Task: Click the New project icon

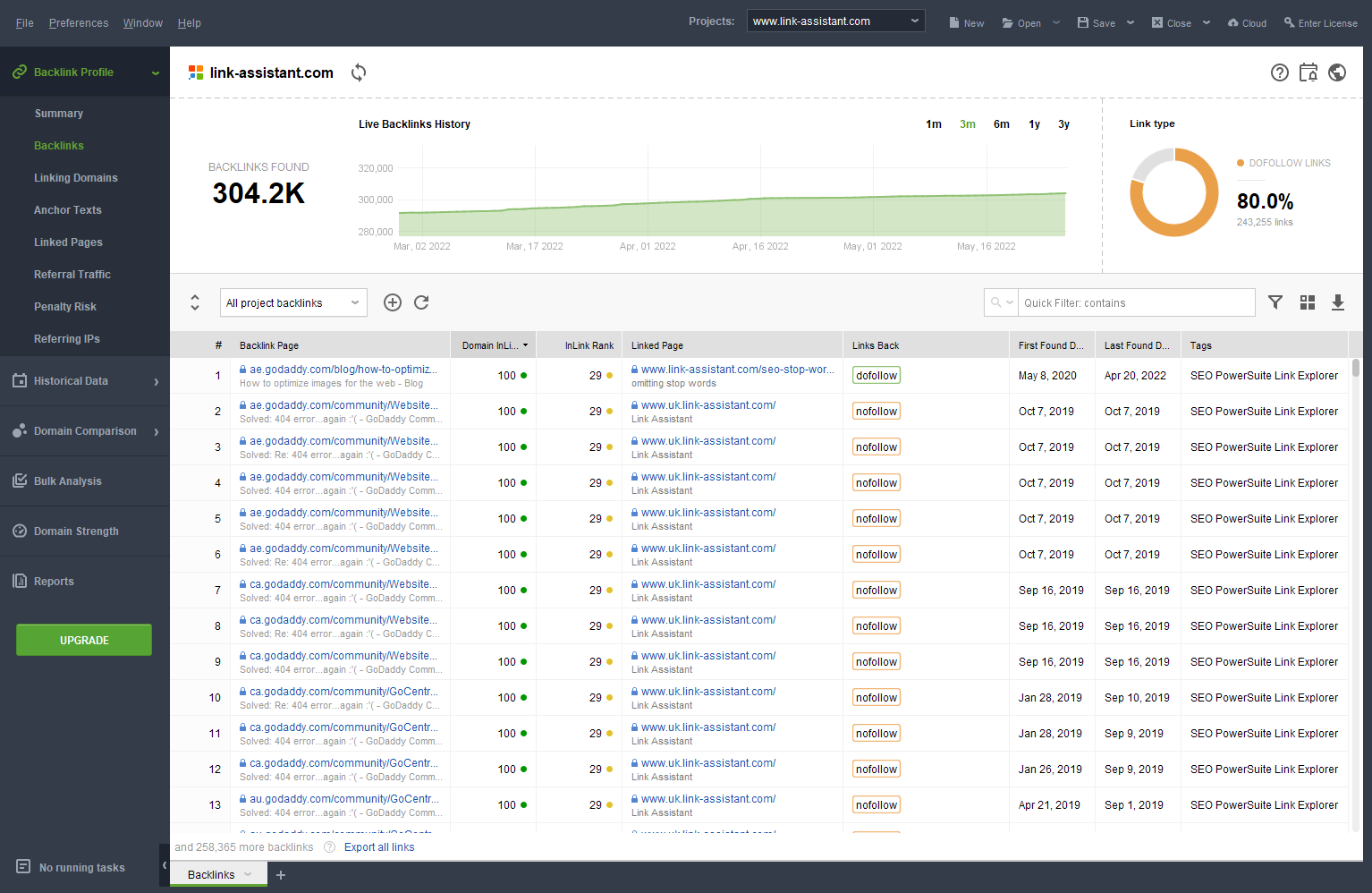Action: coord(966,22)
